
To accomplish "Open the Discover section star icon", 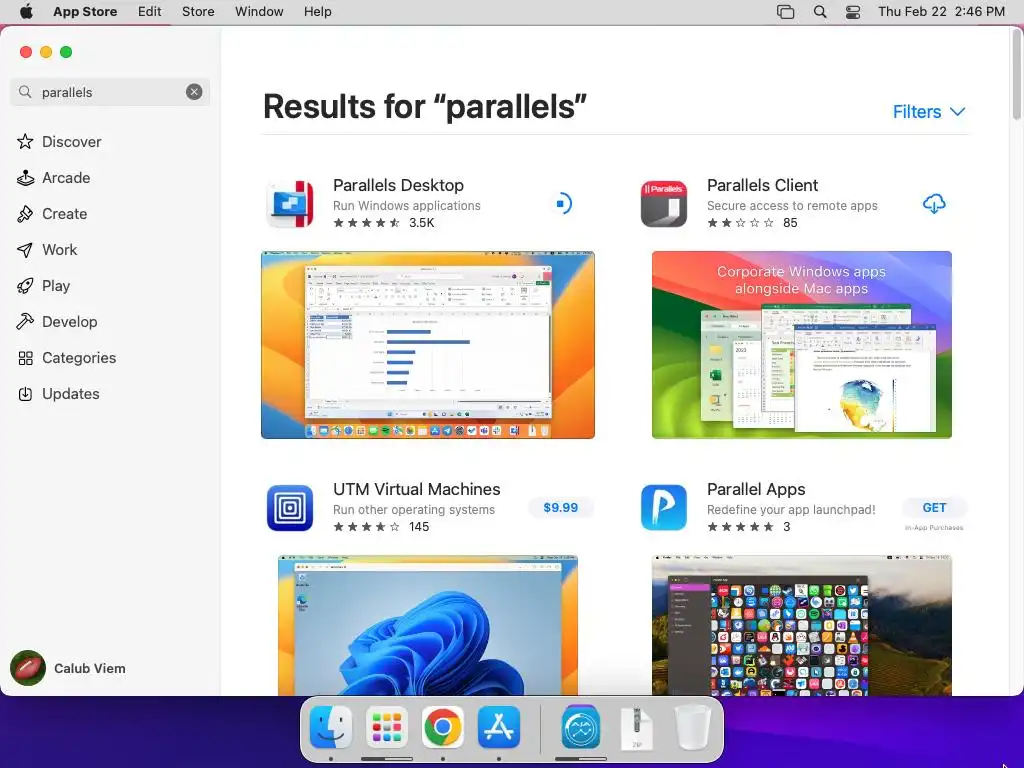I will point(25,142).
